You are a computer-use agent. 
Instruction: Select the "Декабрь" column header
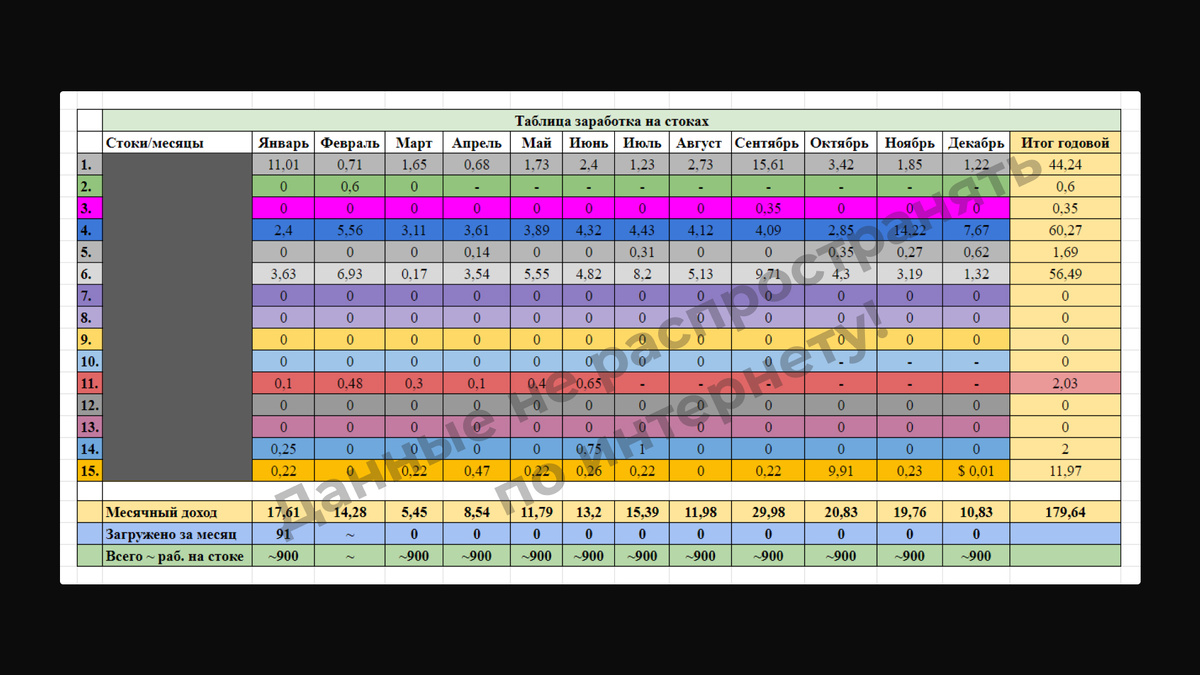[976, 143]
